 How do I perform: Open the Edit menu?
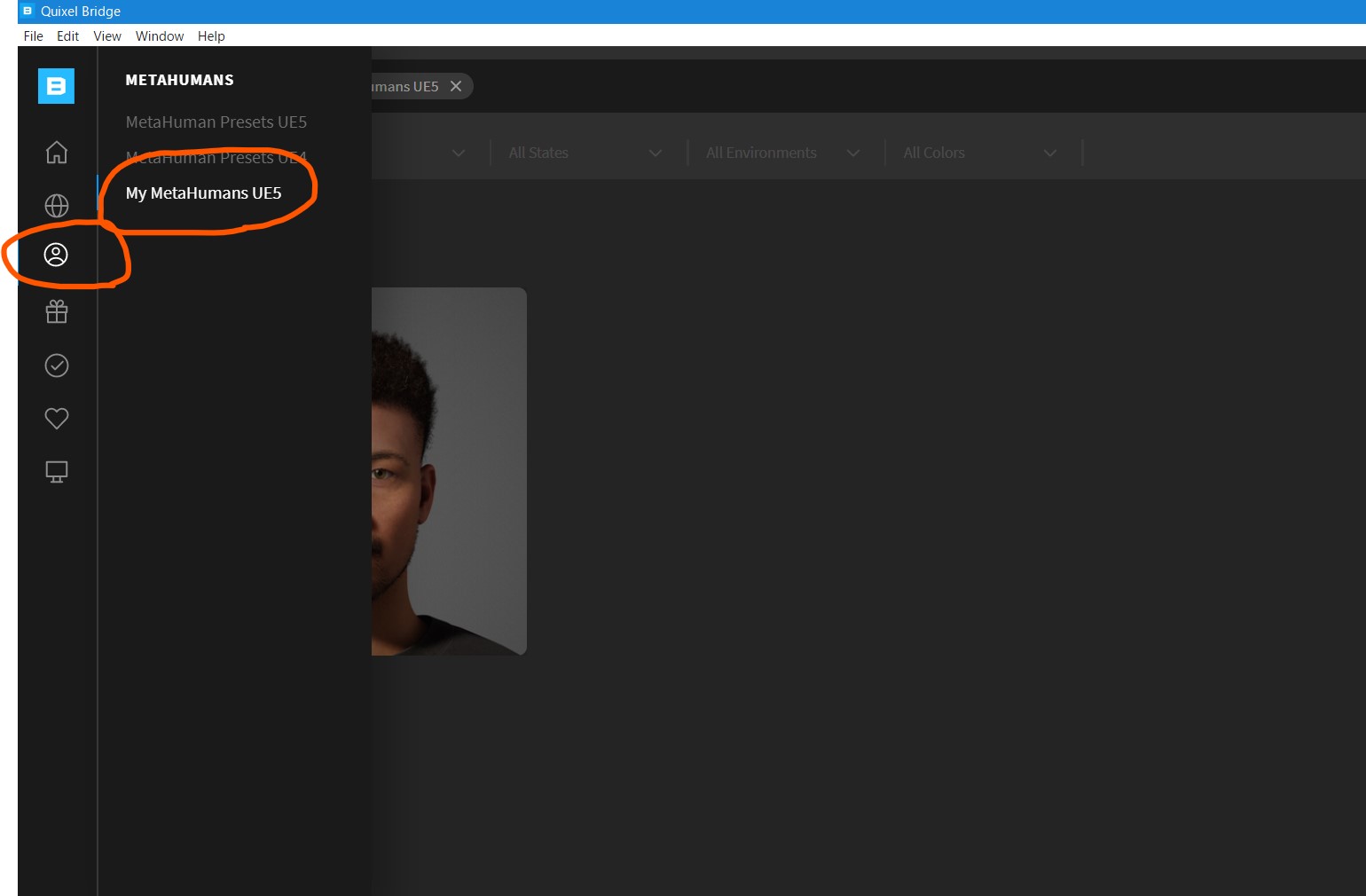click(67, 36)
